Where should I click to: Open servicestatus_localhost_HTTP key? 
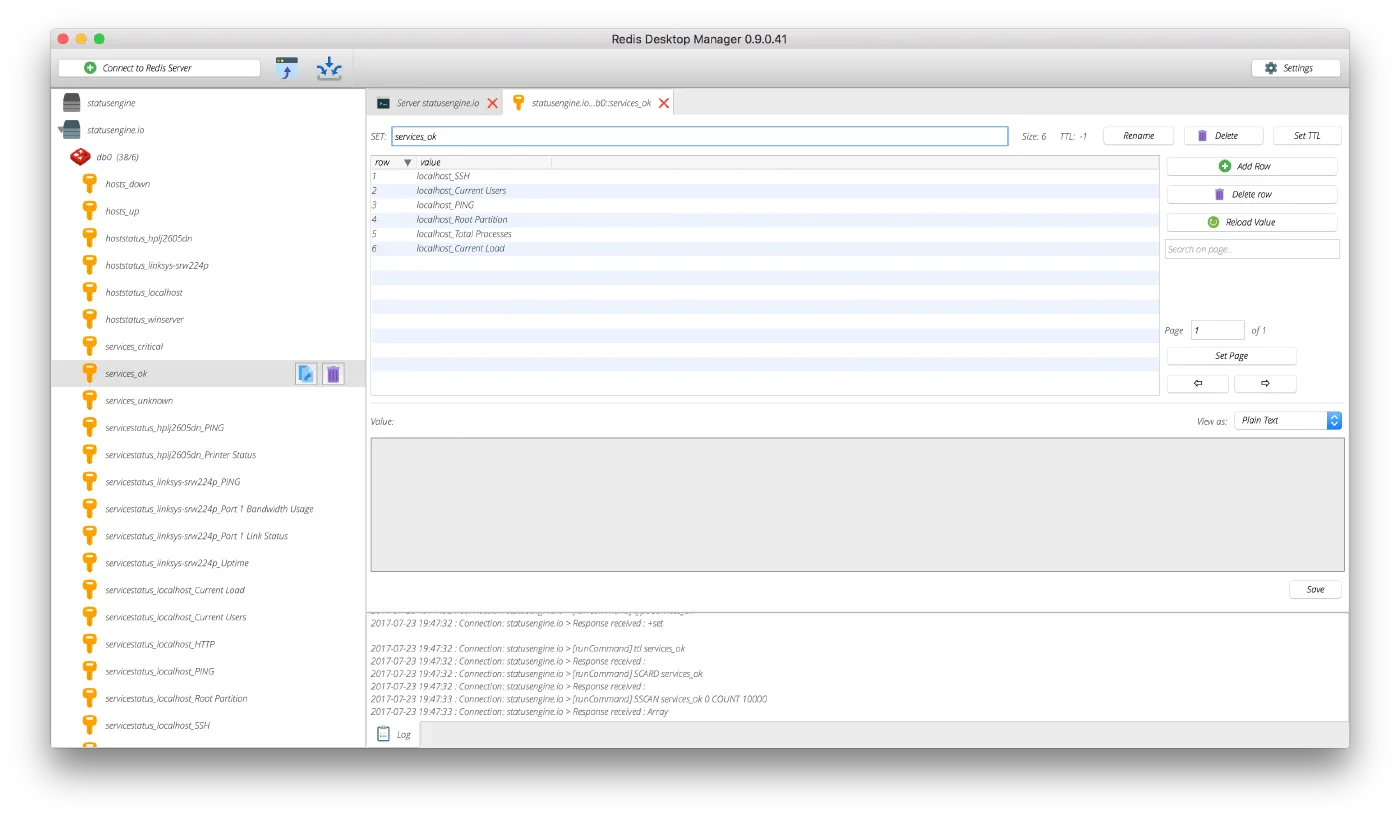pos(160,643)
